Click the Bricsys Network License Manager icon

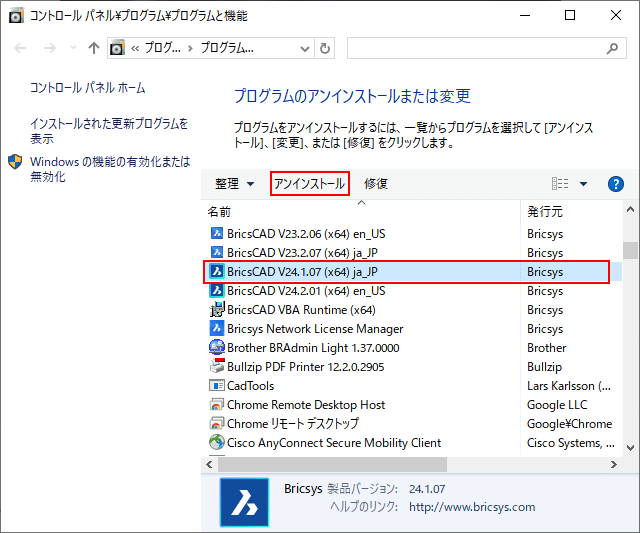click(x=217, y=329)
